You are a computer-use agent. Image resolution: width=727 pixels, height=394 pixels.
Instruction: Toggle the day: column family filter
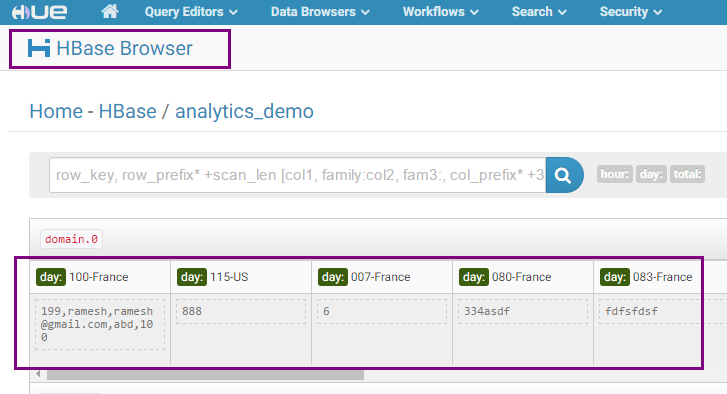(x=651, y=174)
